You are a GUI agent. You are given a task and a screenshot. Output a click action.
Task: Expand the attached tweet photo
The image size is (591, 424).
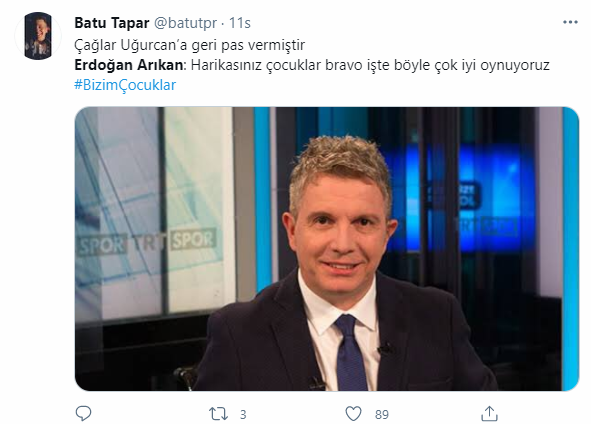(326, 249)
